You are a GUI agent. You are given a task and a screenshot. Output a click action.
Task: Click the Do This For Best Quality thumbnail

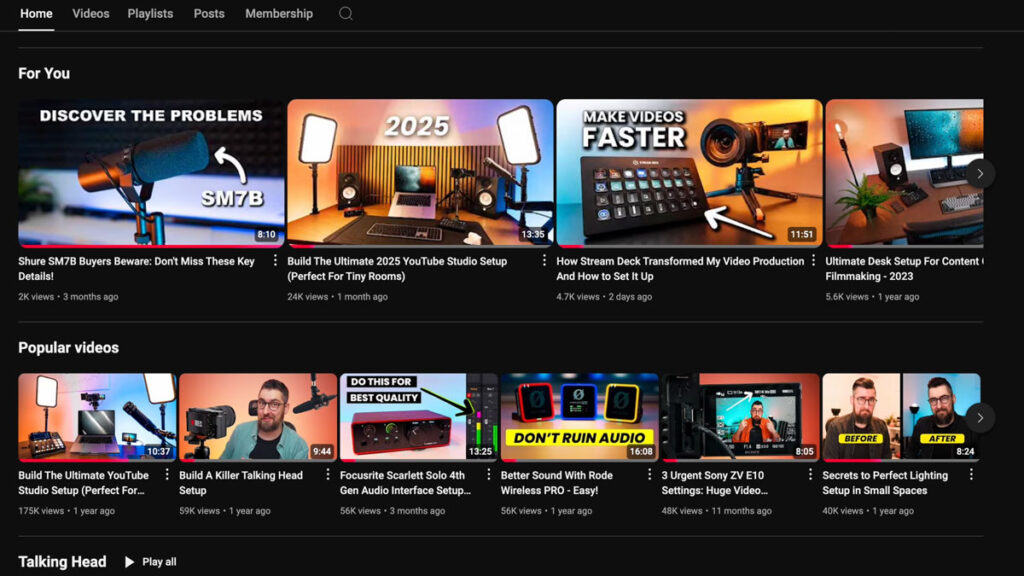[419, 417]
